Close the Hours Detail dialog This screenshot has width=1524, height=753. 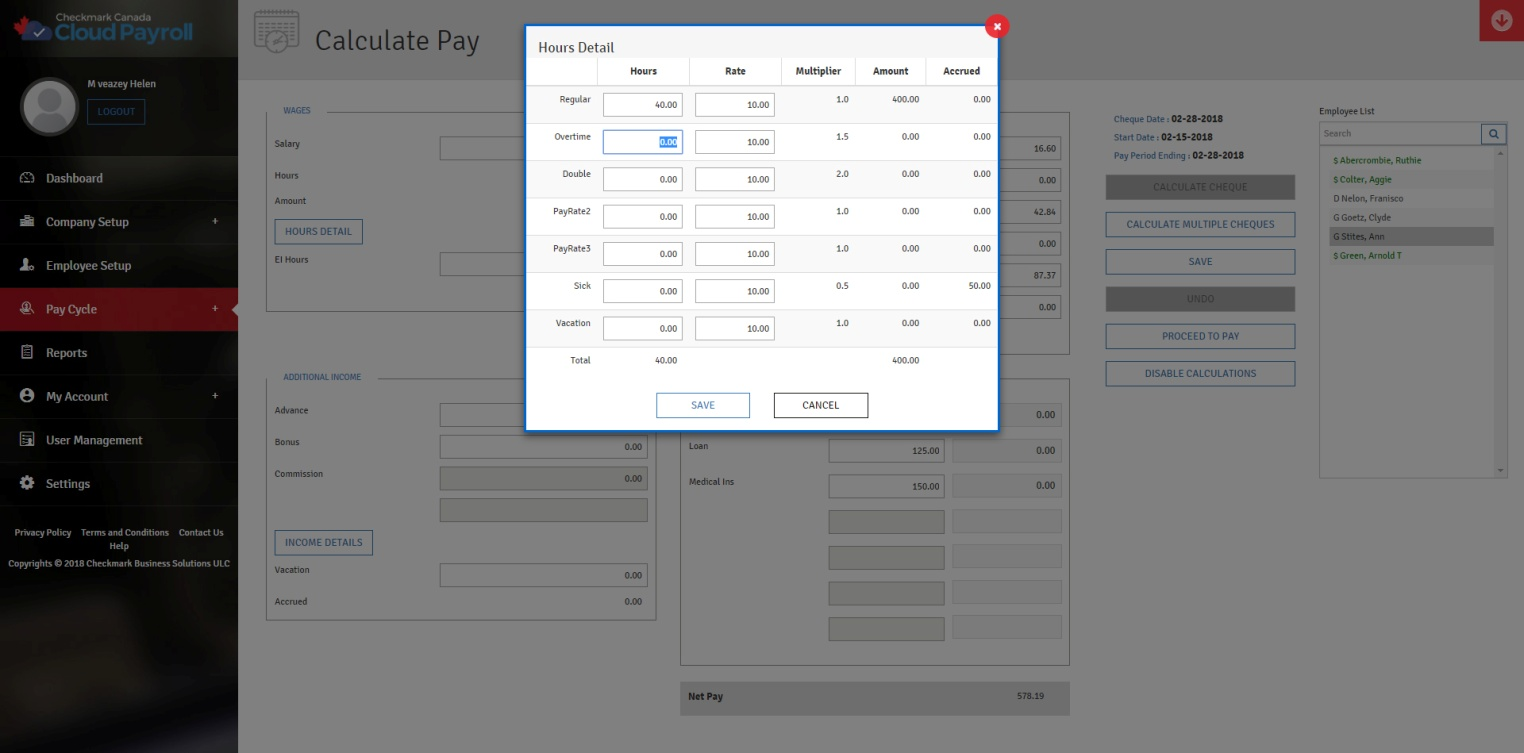997,27
